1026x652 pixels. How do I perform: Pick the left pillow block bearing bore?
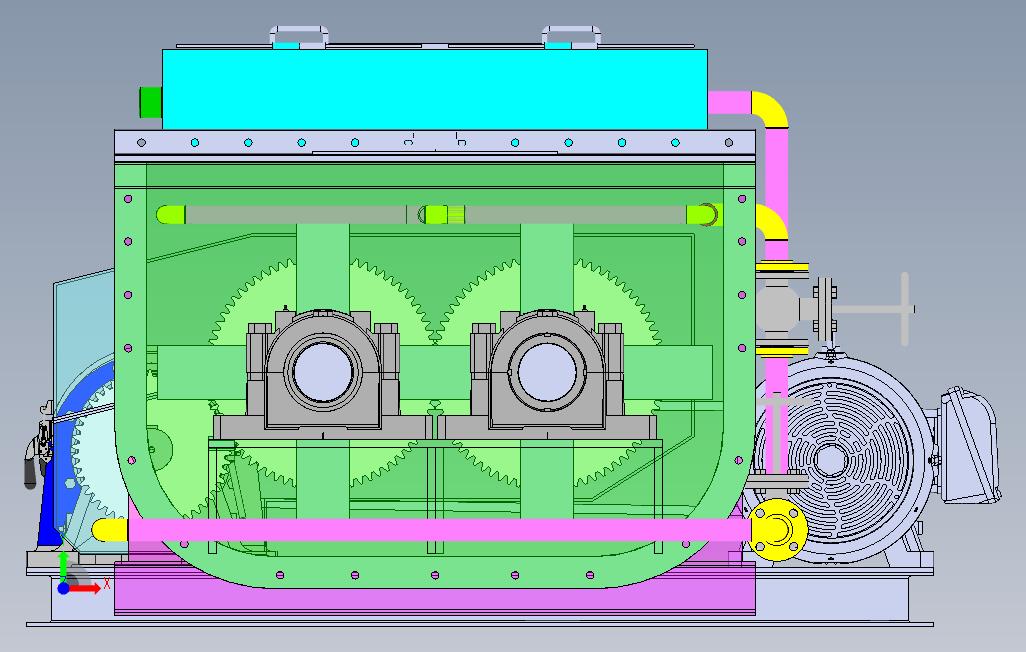click(x=323, y=372)
